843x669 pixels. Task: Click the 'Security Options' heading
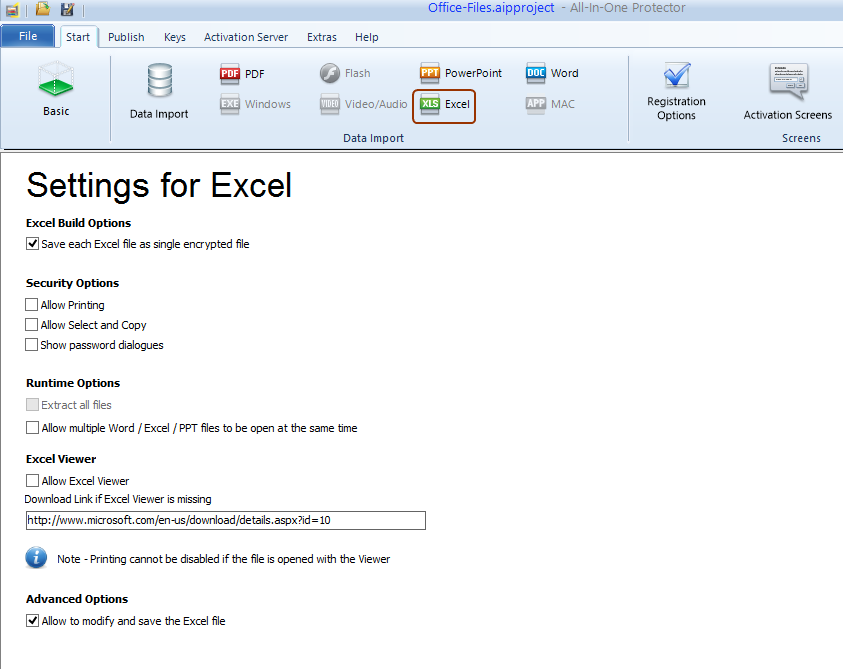[73, 283]
